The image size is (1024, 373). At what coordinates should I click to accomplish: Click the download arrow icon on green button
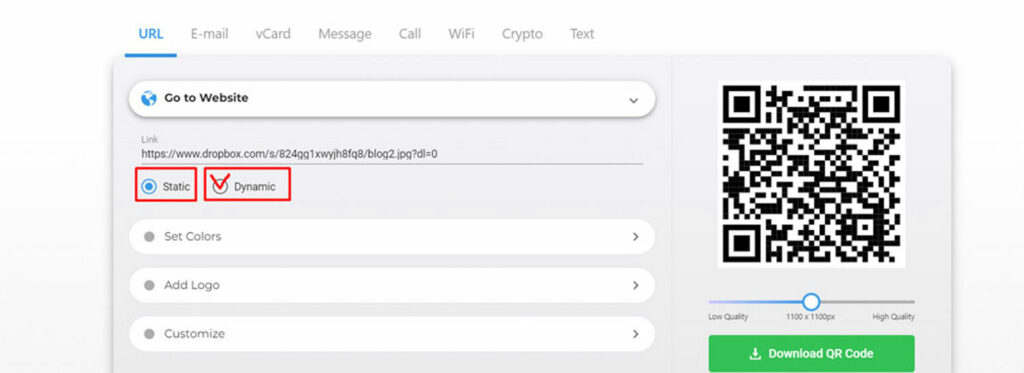[x=755, y=353]
